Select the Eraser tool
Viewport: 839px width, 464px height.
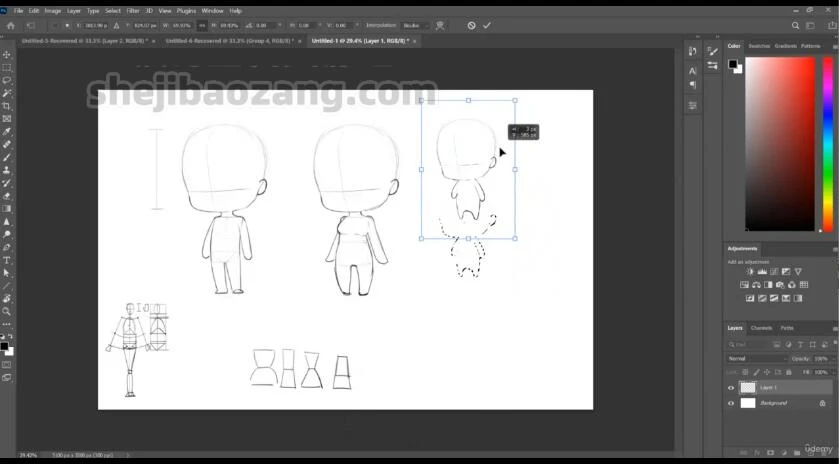[x=7, y=196]
